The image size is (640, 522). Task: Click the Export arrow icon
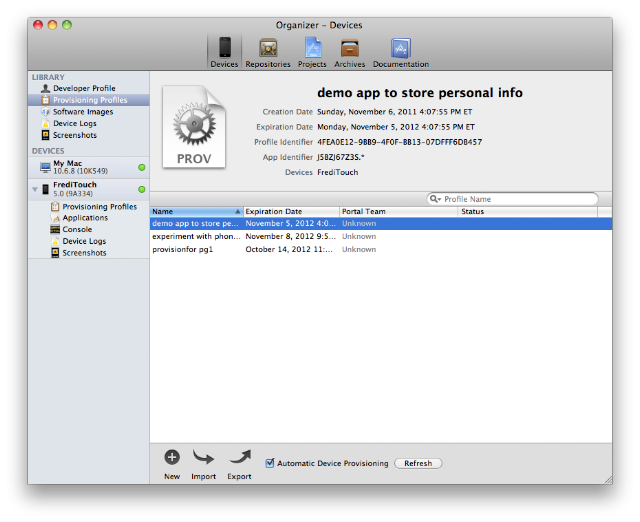click(240, 457)
